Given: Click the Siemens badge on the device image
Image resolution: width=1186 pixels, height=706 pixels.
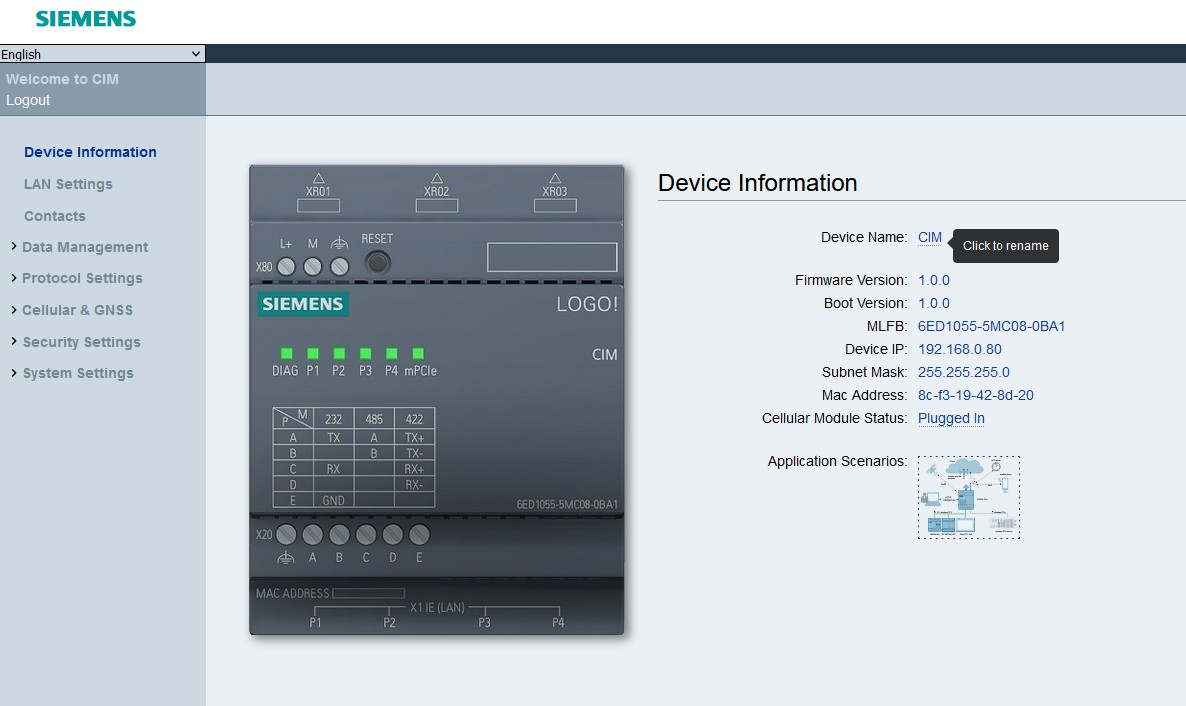Looking at the screenshot, I should tap(303, 304).
